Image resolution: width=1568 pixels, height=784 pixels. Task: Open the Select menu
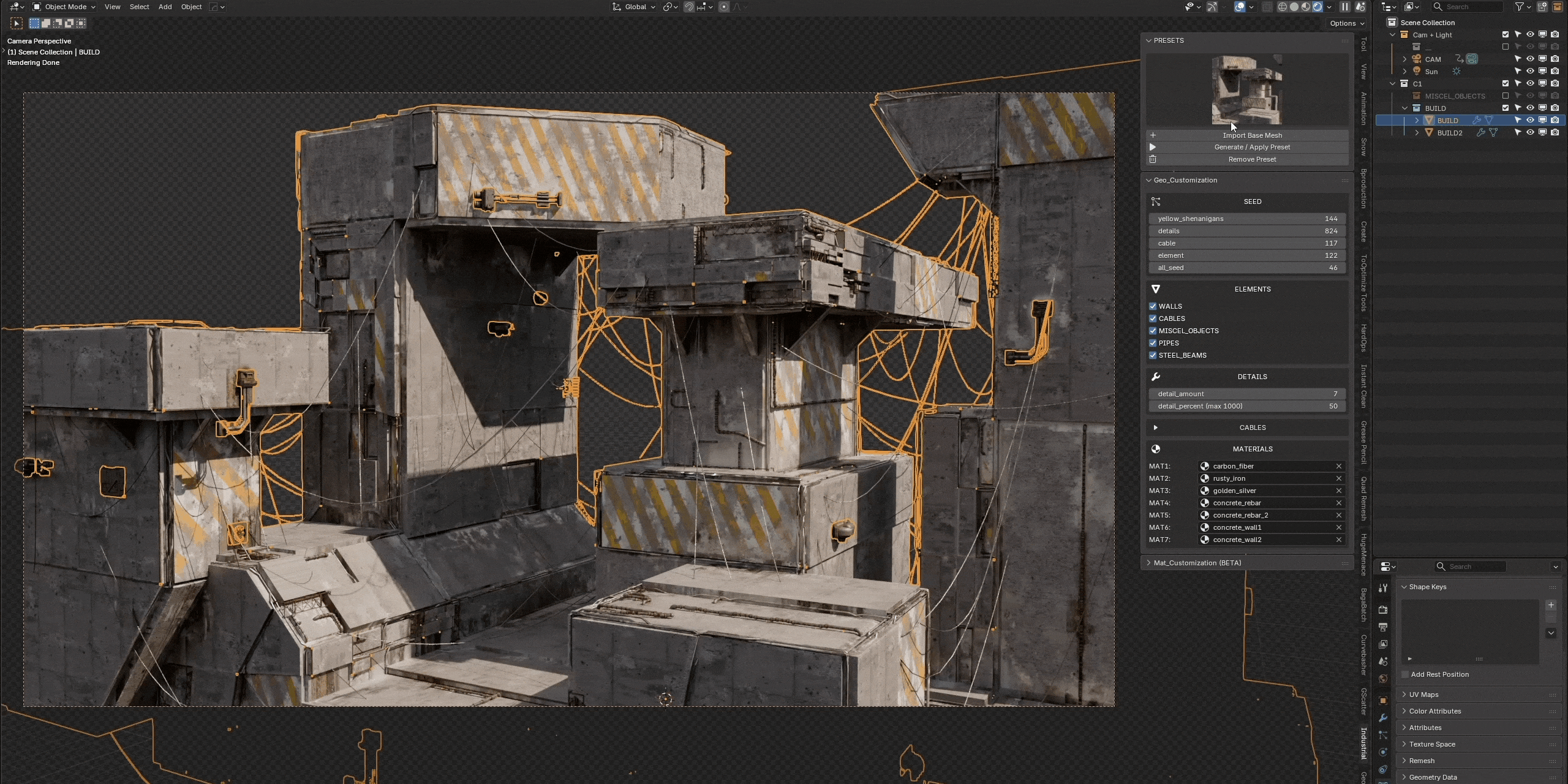click(x=139, y=7)
